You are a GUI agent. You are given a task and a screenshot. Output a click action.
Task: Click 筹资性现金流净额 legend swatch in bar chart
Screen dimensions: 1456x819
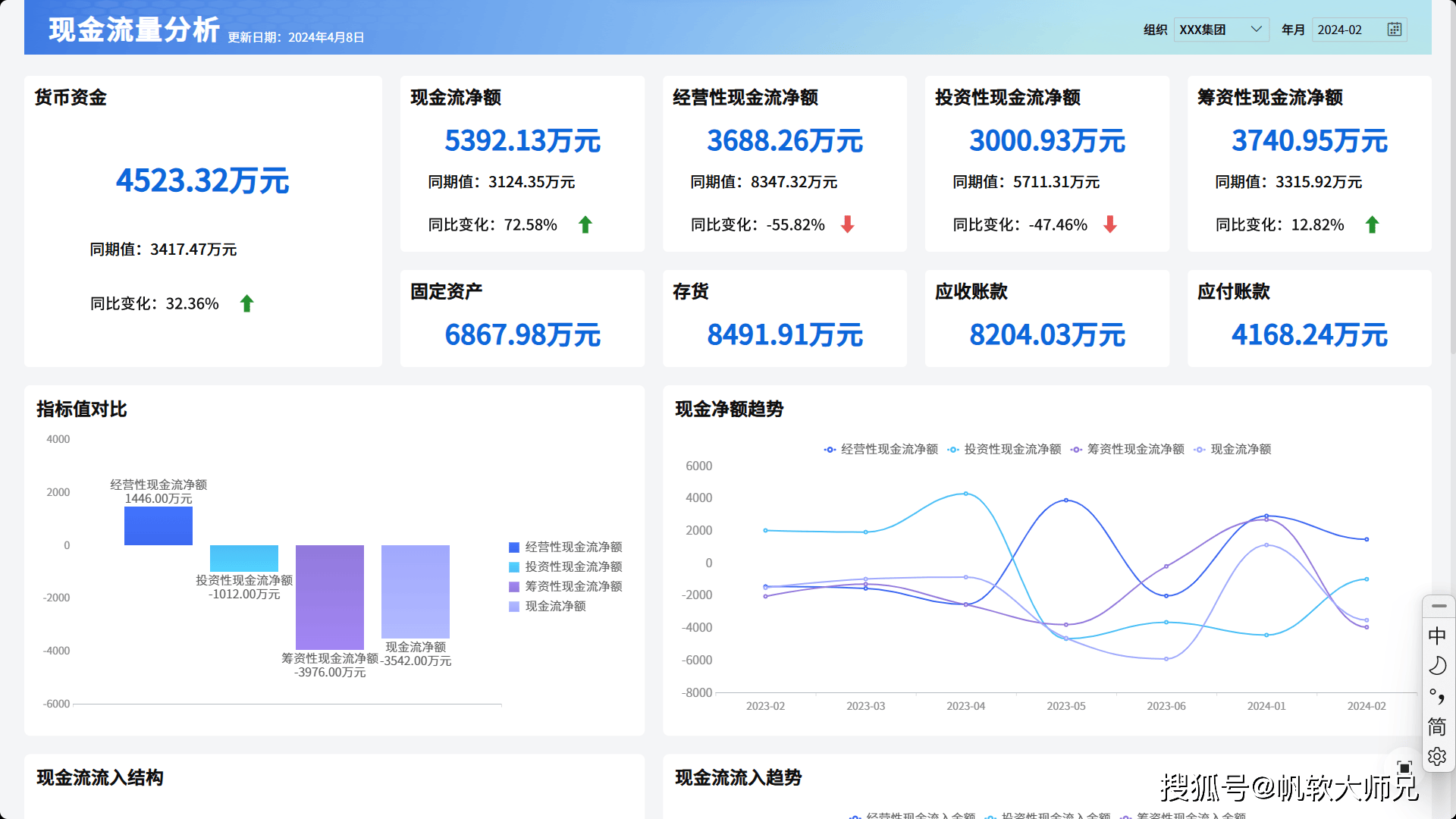click(514, 587)
